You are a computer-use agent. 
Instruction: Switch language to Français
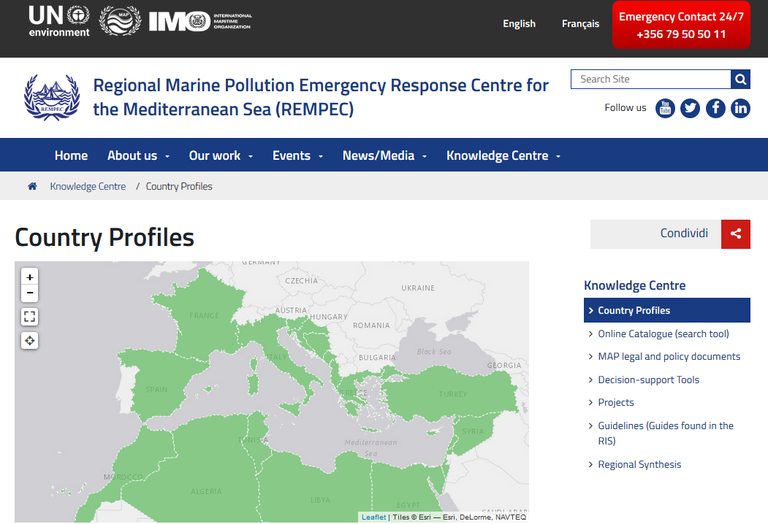point(580,24)
